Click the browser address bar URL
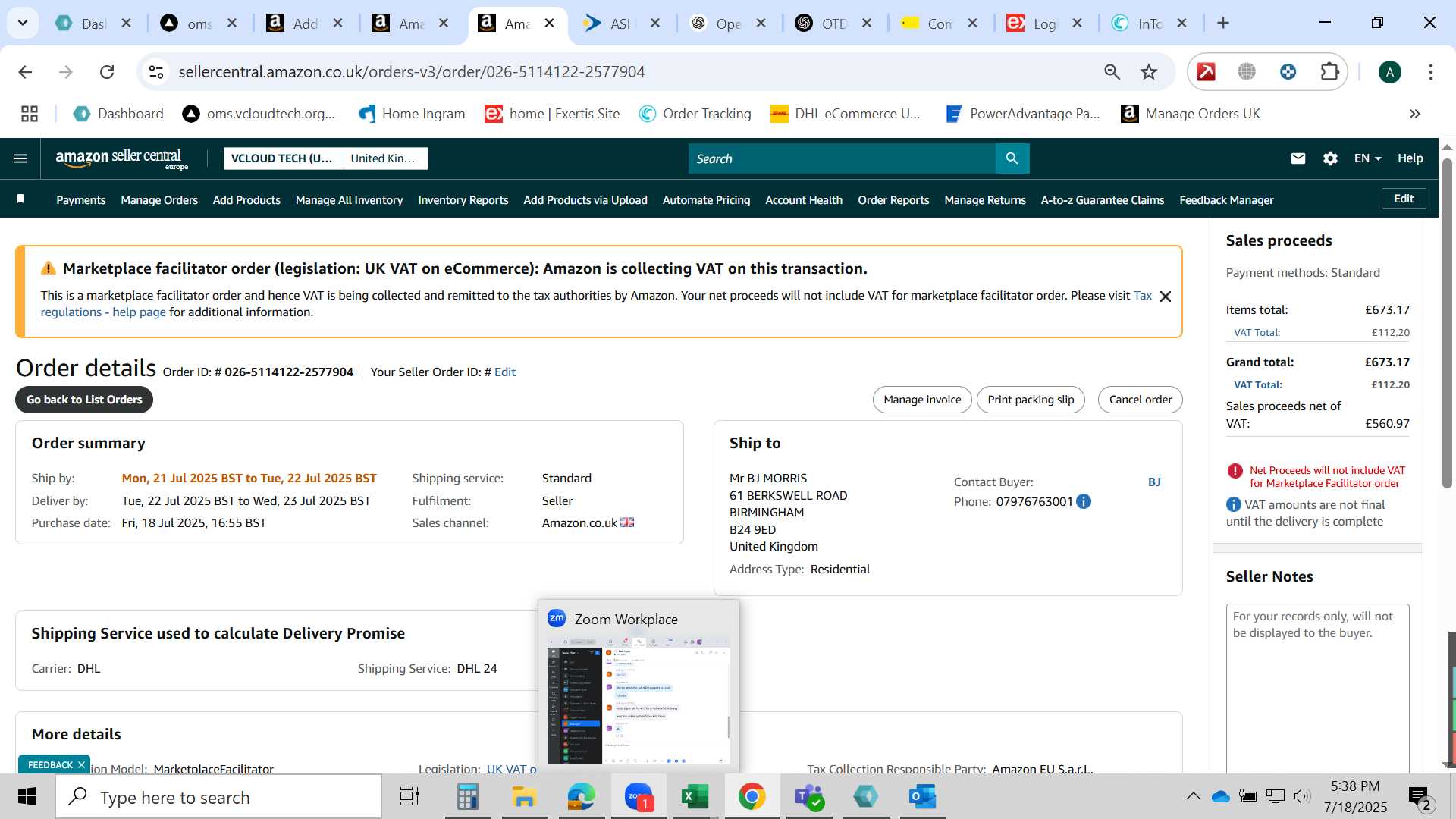Image resolution: width=1456 pixels, height=819 pixels. (x=412, y=72)
